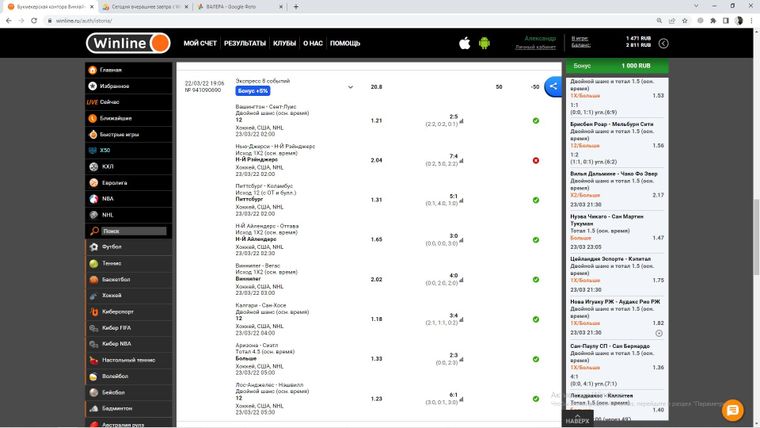Reload the page with the browser refresh icon
Image resolution: width=760 pixels, height=428 pixels.
point(33,21)
